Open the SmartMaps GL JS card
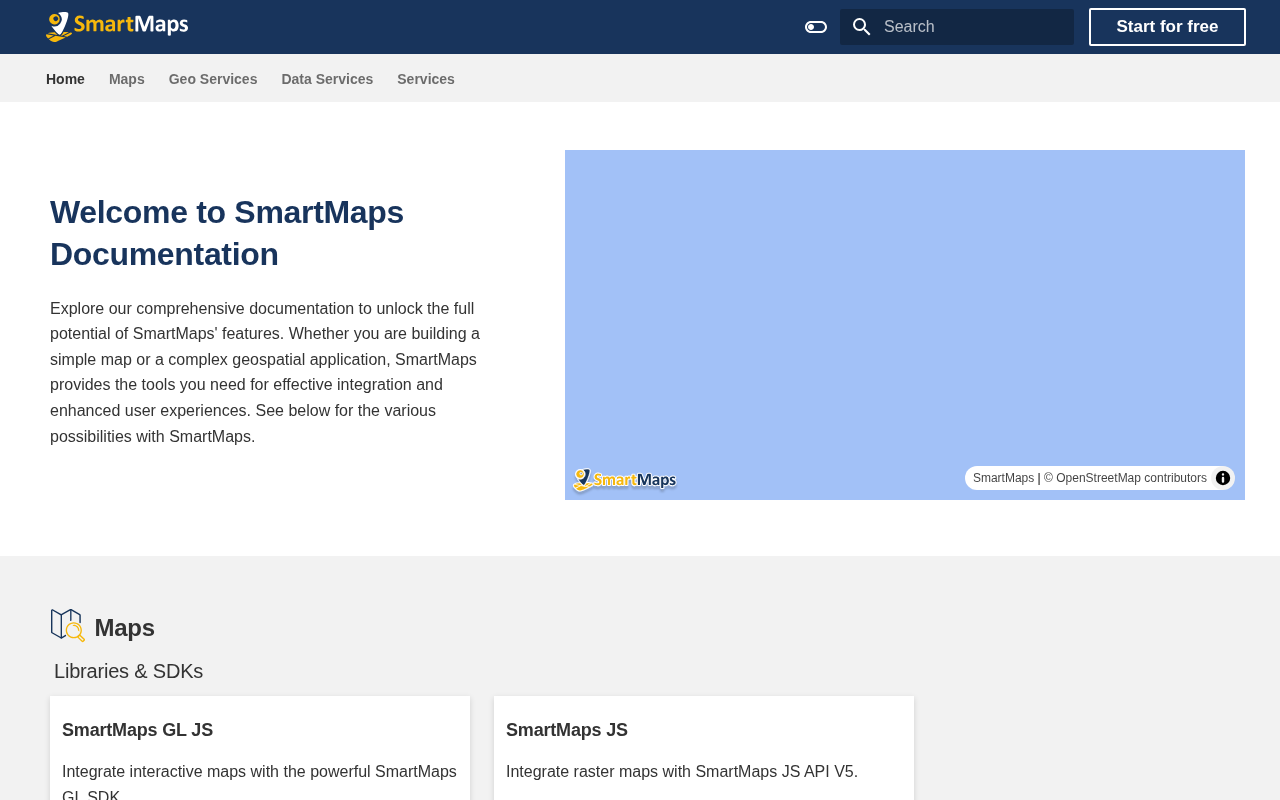 260,748
